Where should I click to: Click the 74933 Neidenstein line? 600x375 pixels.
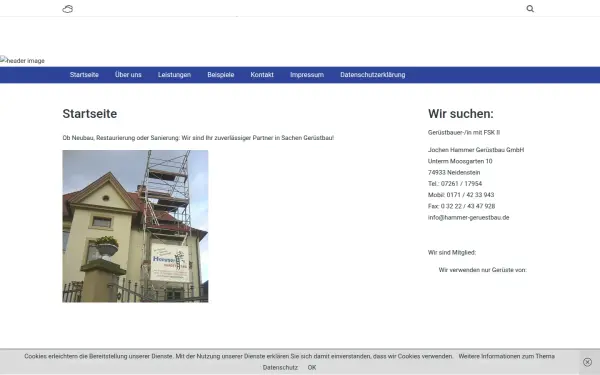coord(454,173)
